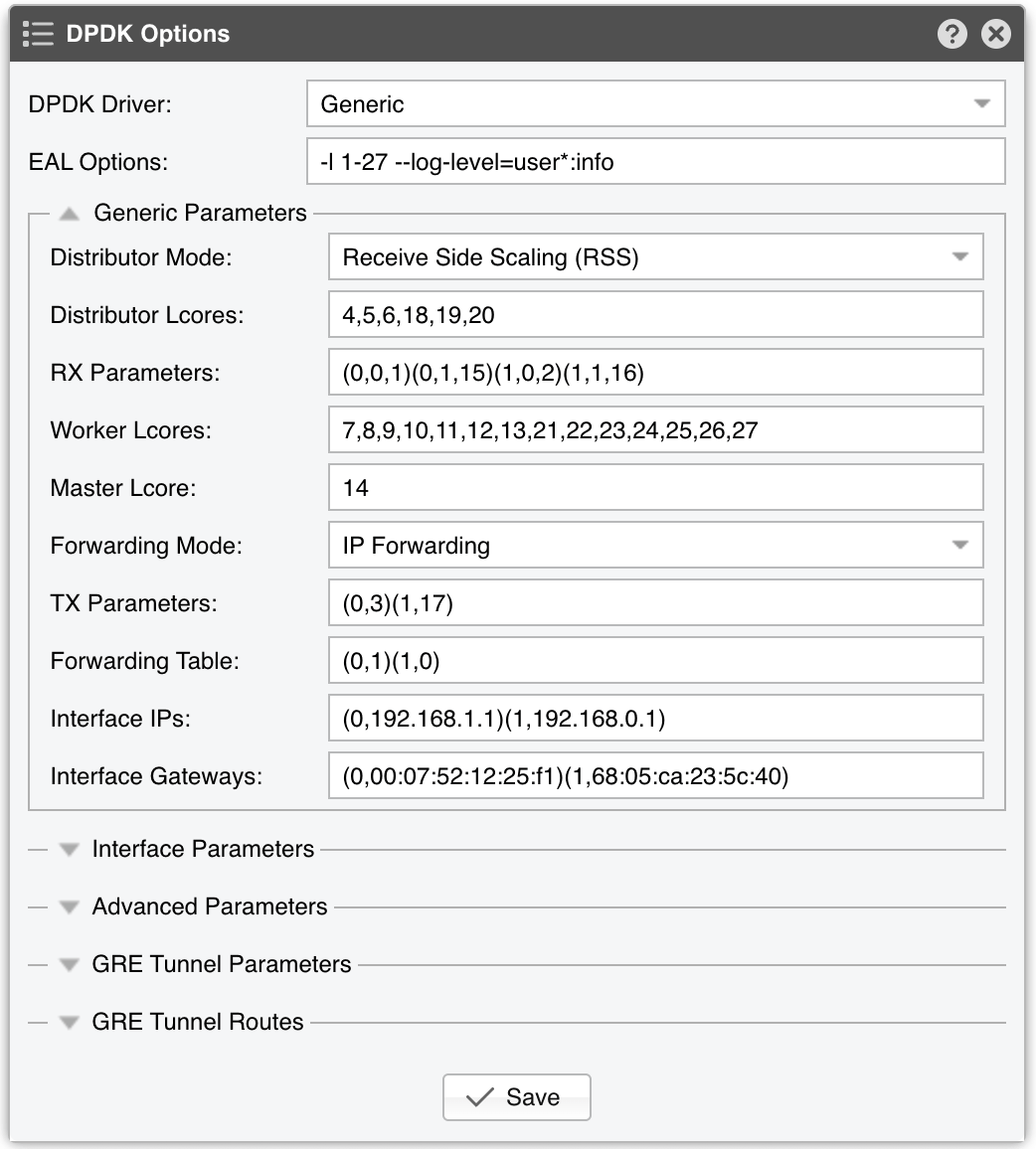Click the "Forwarding Table:" label
The image size is (1036, 1149).
144,661
